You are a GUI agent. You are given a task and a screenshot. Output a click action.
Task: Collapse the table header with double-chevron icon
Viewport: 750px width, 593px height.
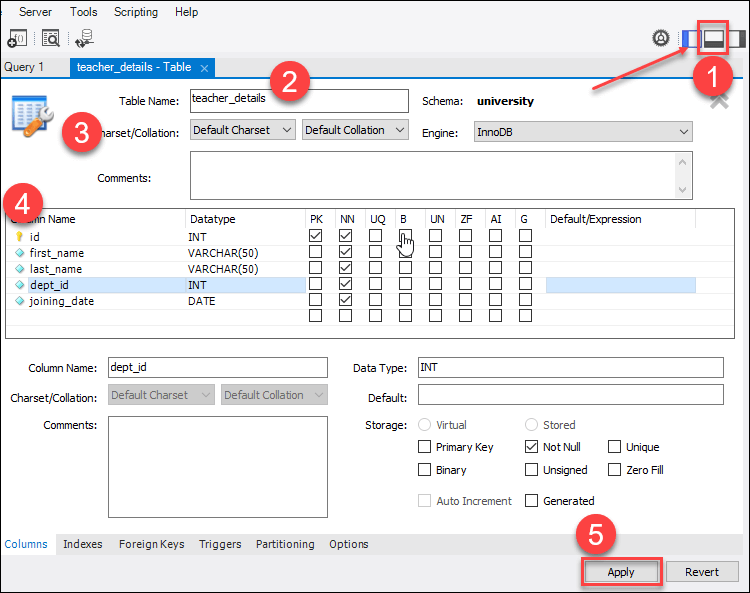[719, 100]
